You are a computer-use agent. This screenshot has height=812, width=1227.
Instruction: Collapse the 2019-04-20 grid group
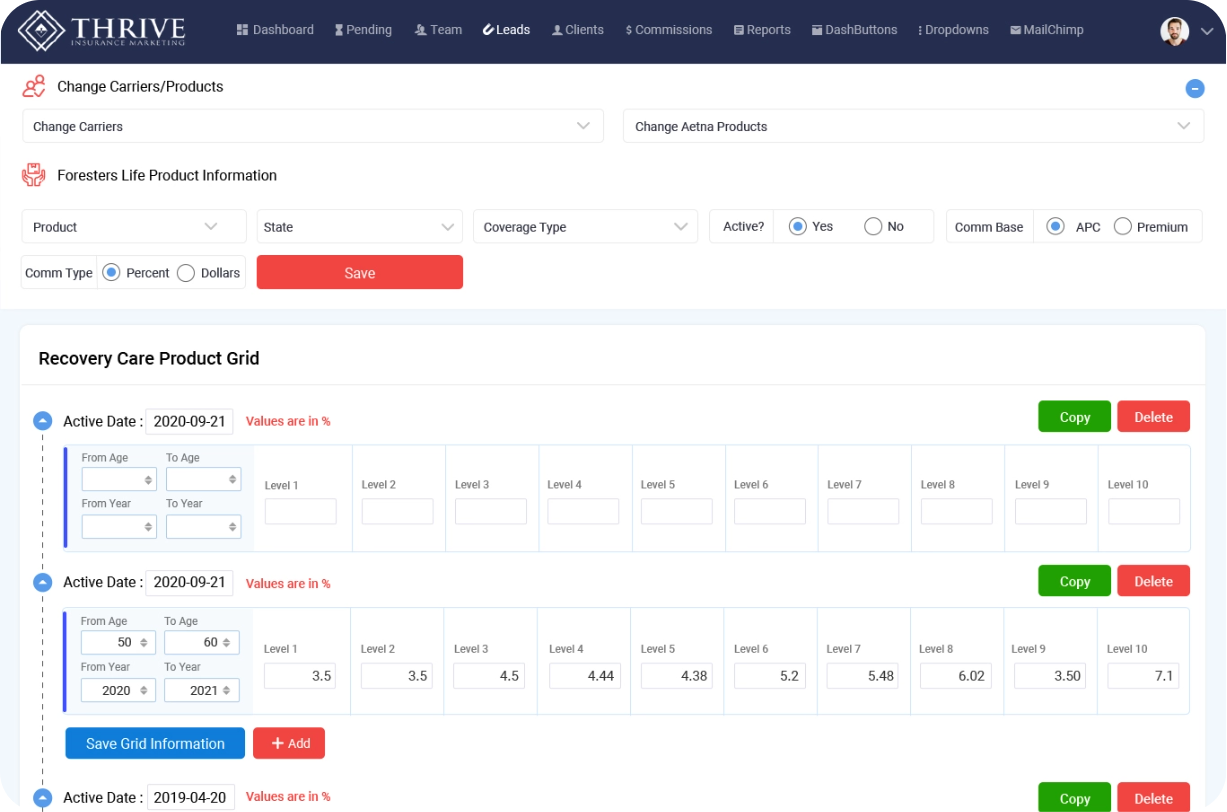click(x=42, y=798)
